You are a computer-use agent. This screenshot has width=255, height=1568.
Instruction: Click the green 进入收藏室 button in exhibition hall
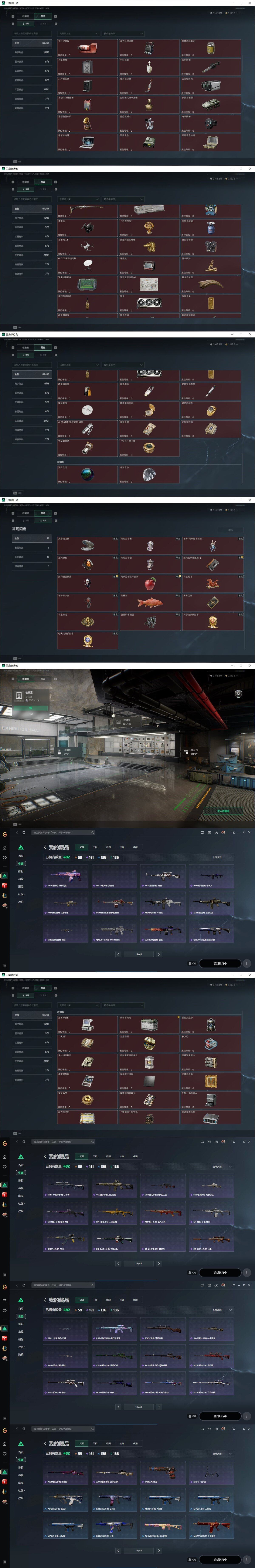tap(223, 811)
